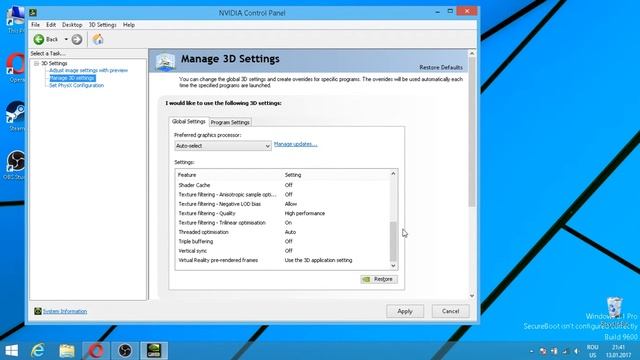Switch to OBS Studio in the taskbar
The width and height of the screenshot is (640, 360).
click(125, 351)
